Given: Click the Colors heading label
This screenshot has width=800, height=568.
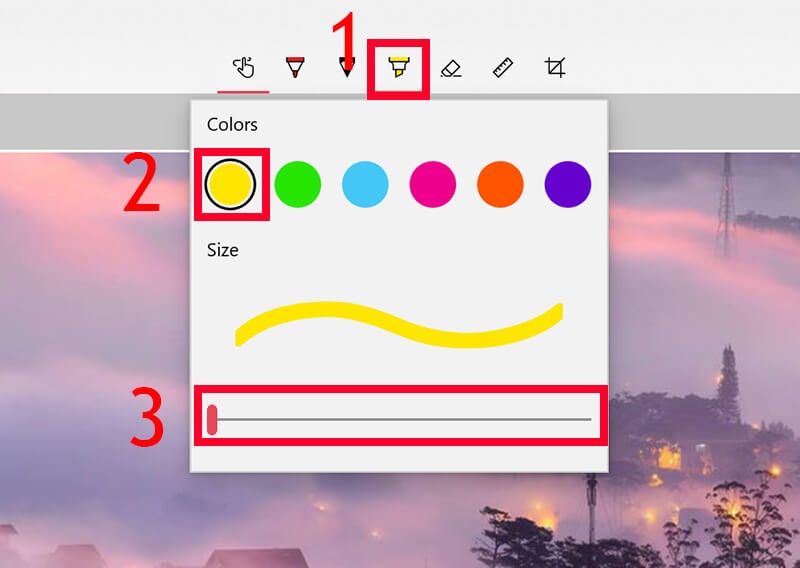Looking at the screenshot, I should (232, 125).
